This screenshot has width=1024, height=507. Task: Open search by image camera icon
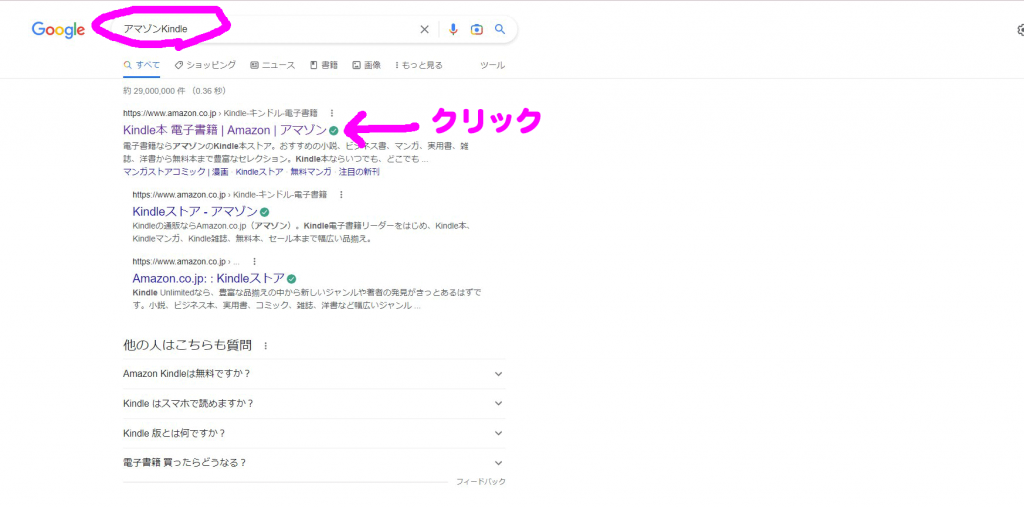coord(477,29)
